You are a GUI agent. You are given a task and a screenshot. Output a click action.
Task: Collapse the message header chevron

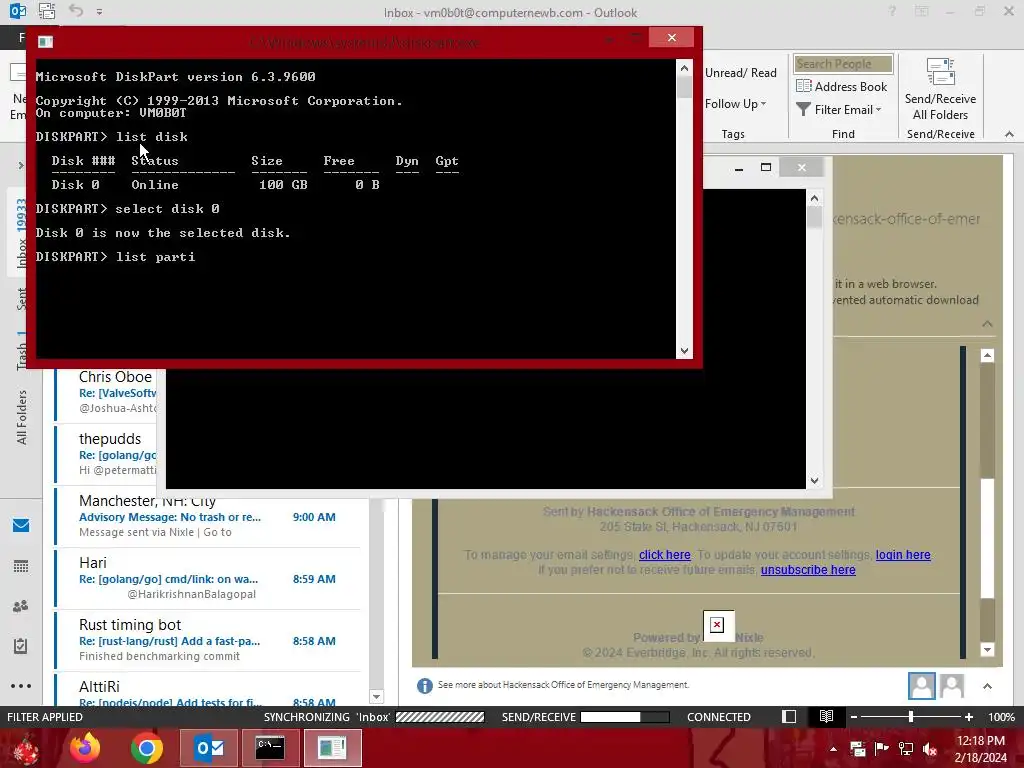click(x=987, y=324)
